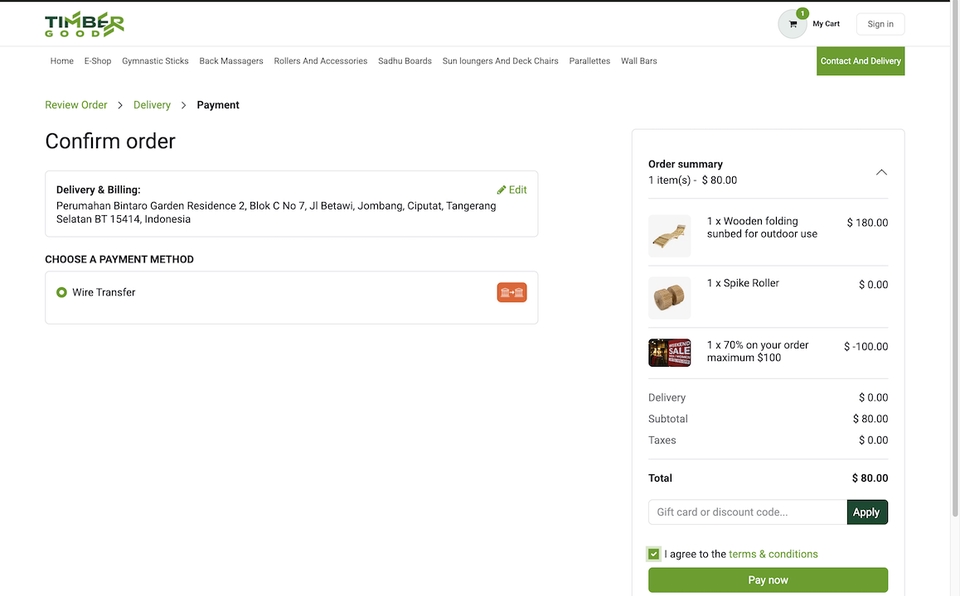Screen dimensions: 960x596
Task: Return to the Delivery step
Action: coord(152,105)
